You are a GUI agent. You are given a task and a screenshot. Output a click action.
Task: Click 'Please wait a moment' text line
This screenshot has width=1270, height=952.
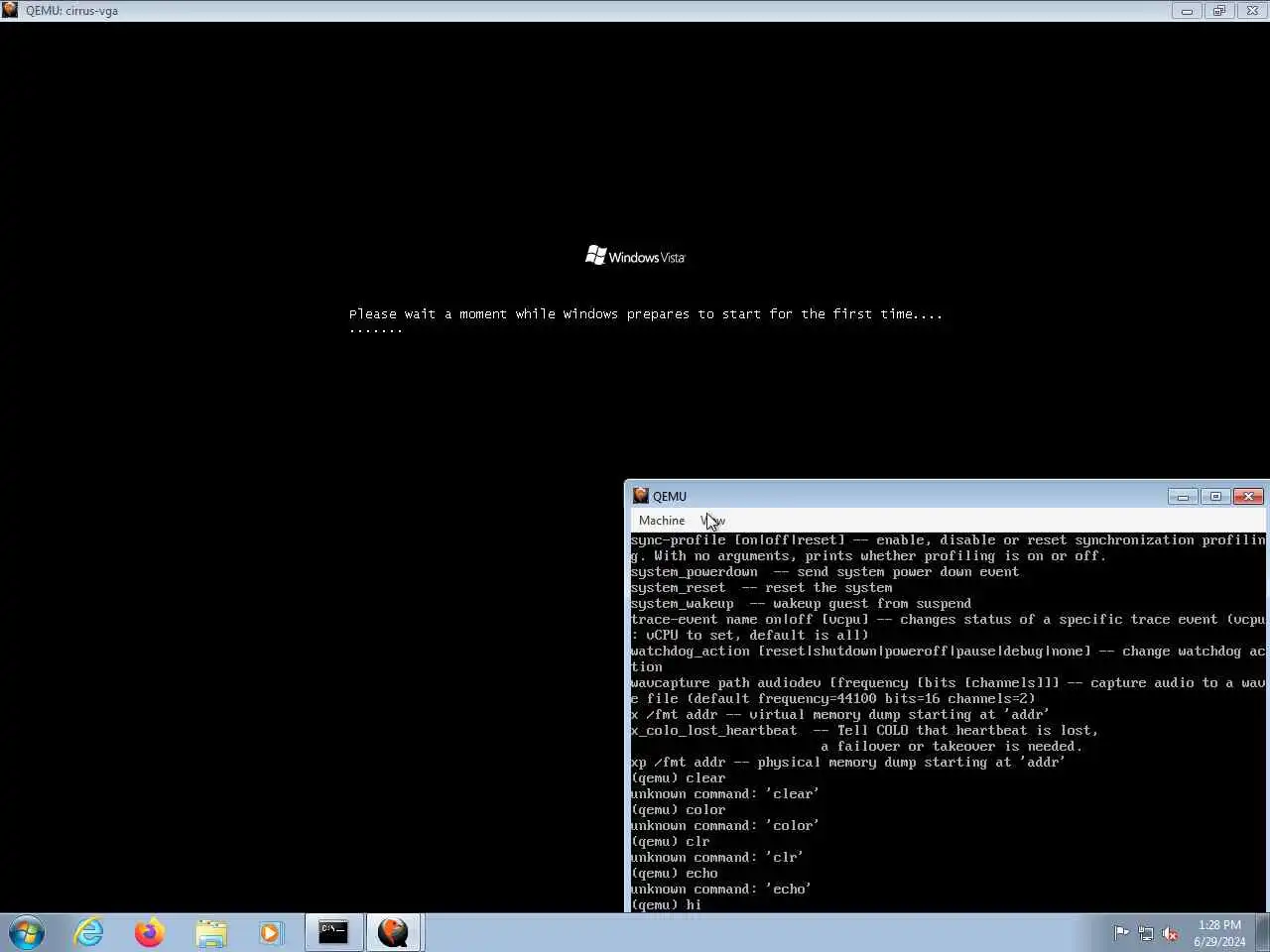[646, 314]
